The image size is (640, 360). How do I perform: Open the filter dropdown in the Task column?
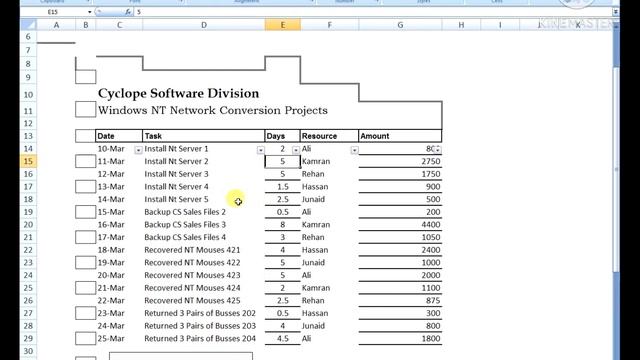[260, 150]
